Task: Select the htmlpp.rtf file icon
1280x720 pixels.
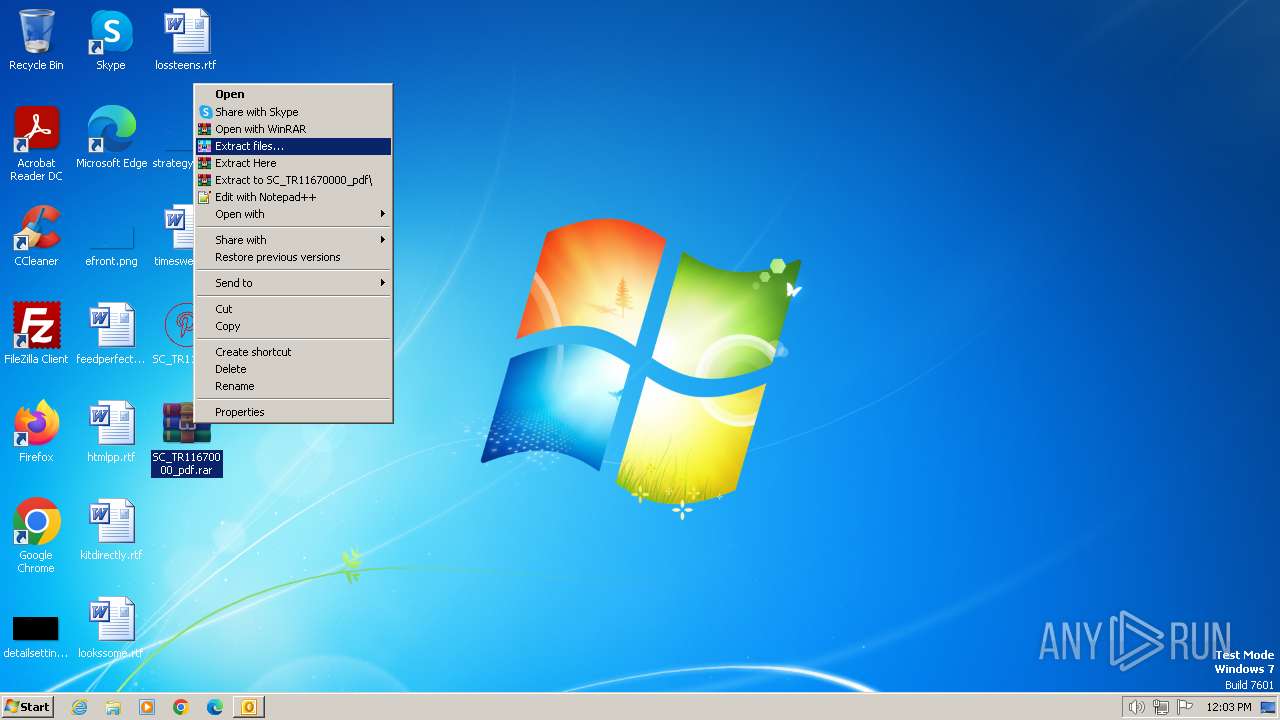Action: pyautogui.click(x=111, y=432)
